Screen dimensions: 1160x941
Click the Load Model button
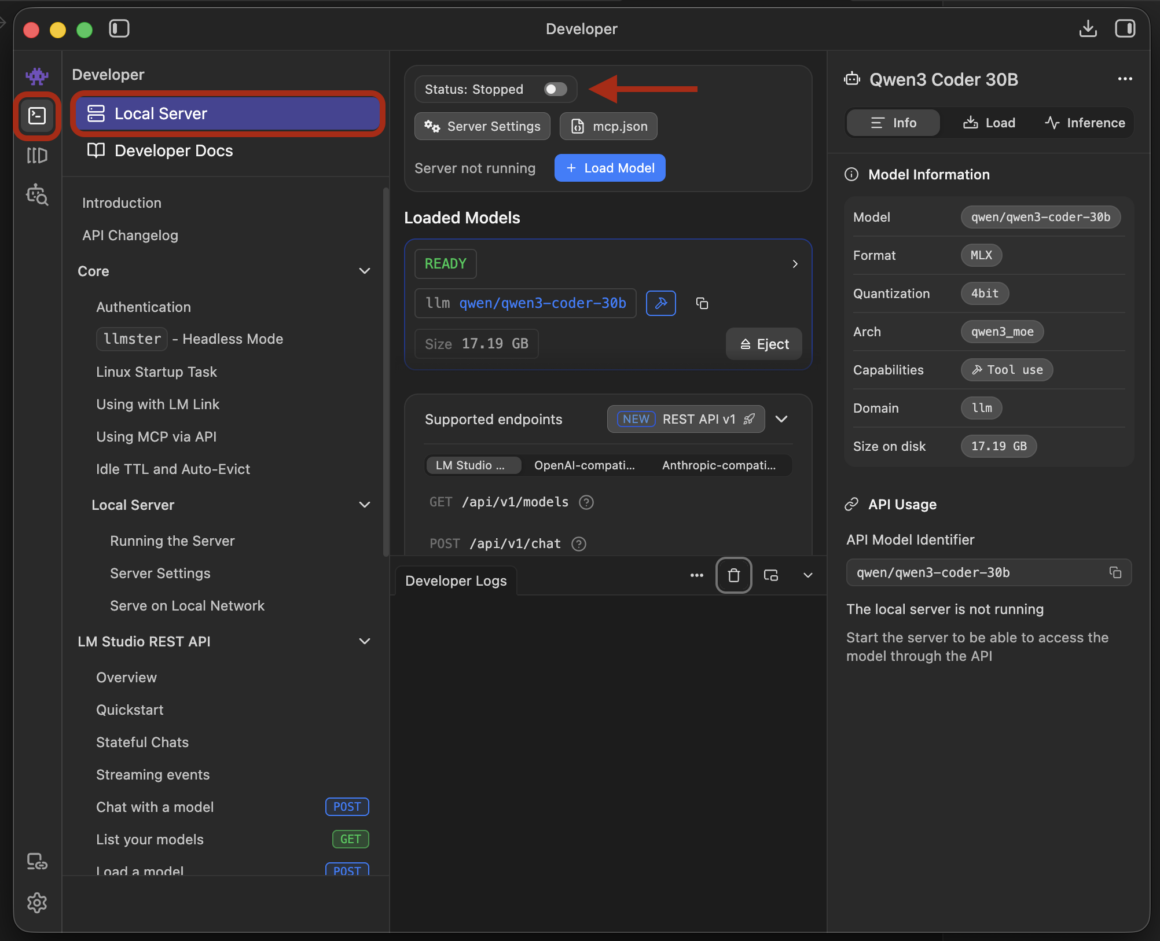click(x=610, y=168)
